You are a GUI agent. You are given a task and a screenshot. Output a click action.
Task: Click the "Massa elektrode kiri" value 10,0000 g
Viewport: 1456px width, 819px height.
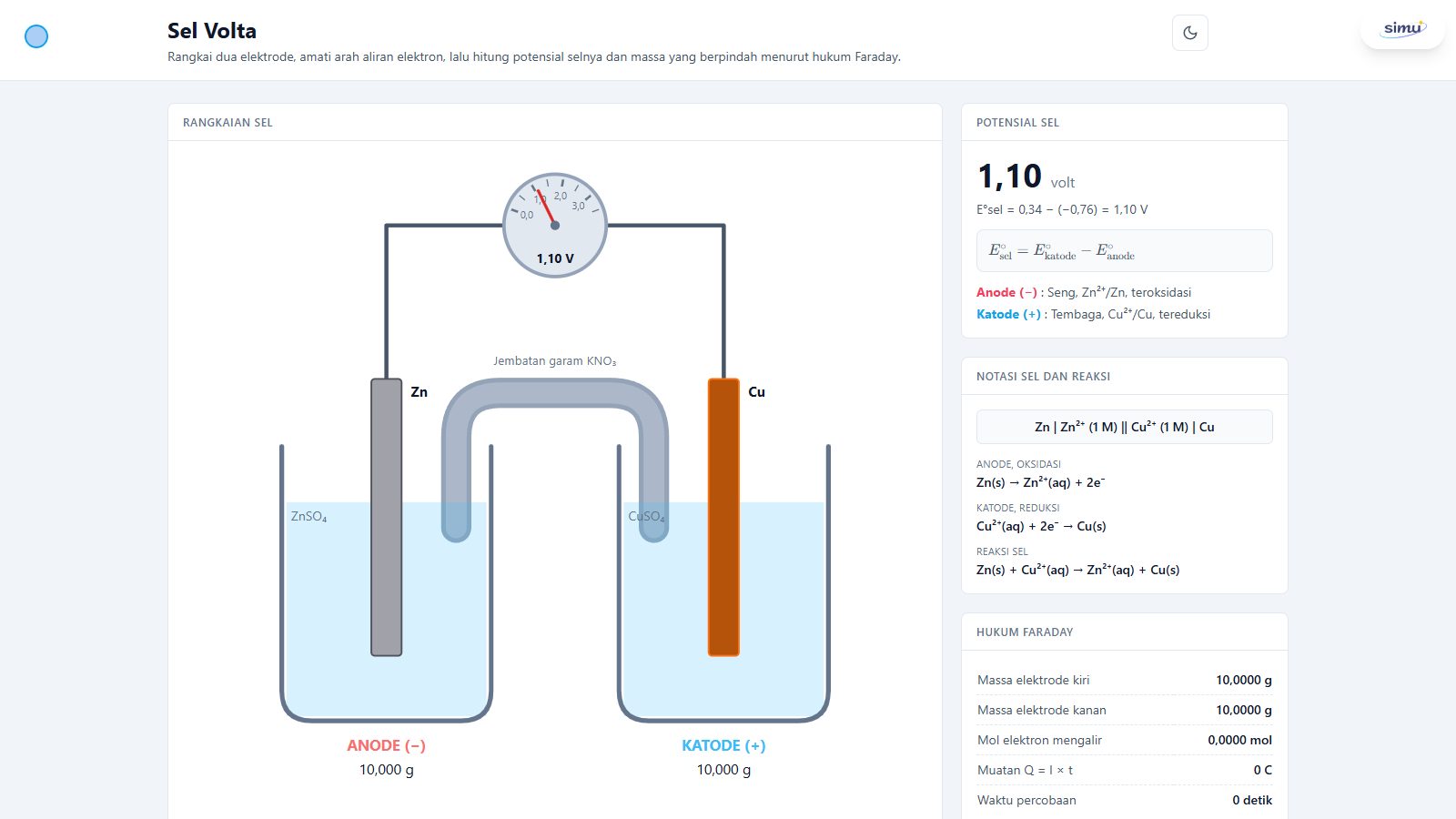[1244, 680]
